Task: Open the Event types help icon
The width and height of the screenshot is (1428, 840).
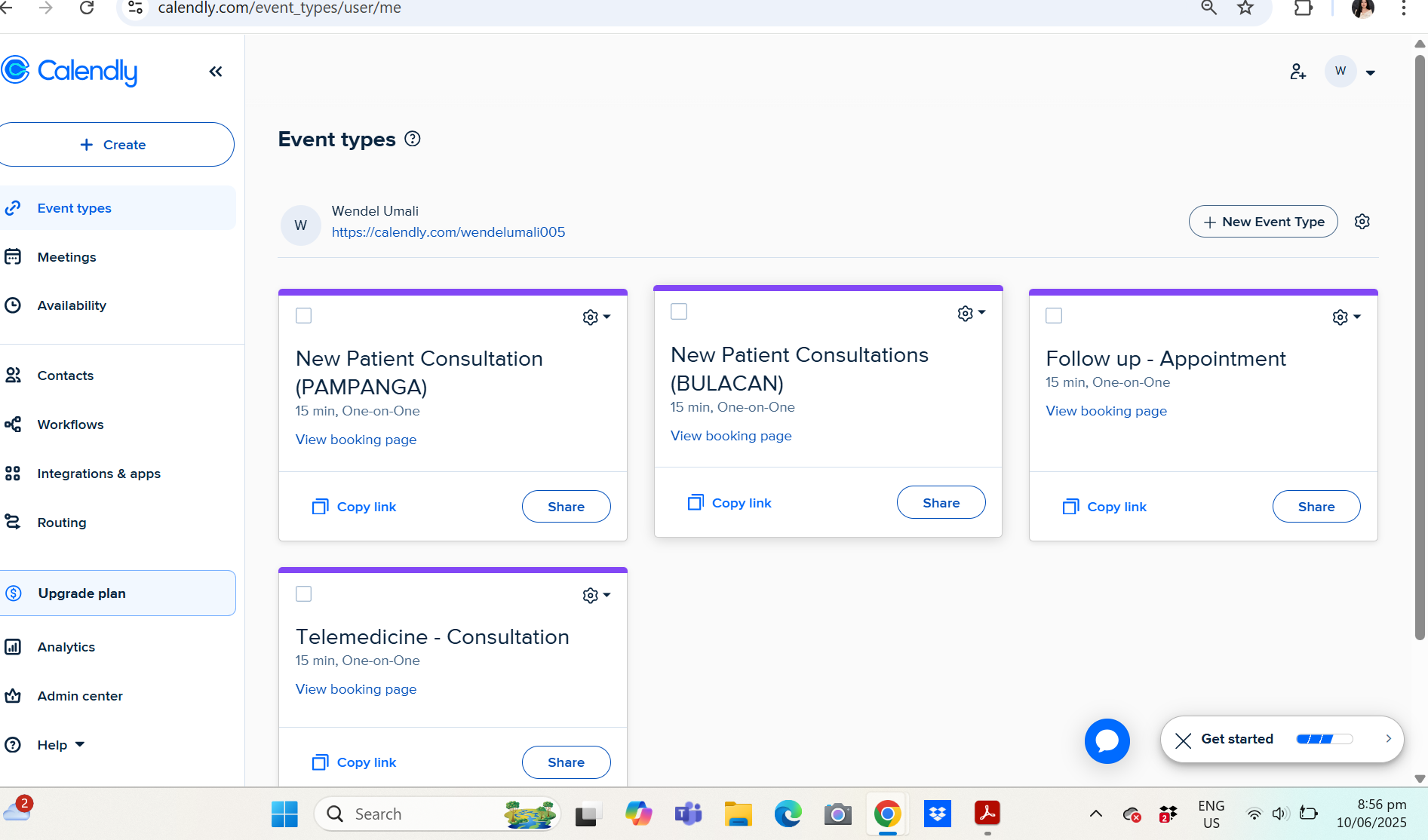Action: tap(413, 139)
